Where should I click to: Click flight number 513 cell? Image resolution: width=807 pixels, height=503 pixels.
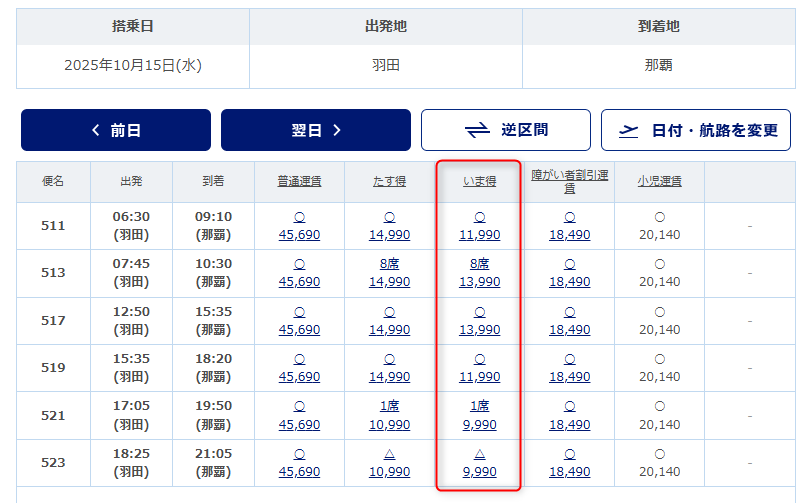click(x=53, y=273)
